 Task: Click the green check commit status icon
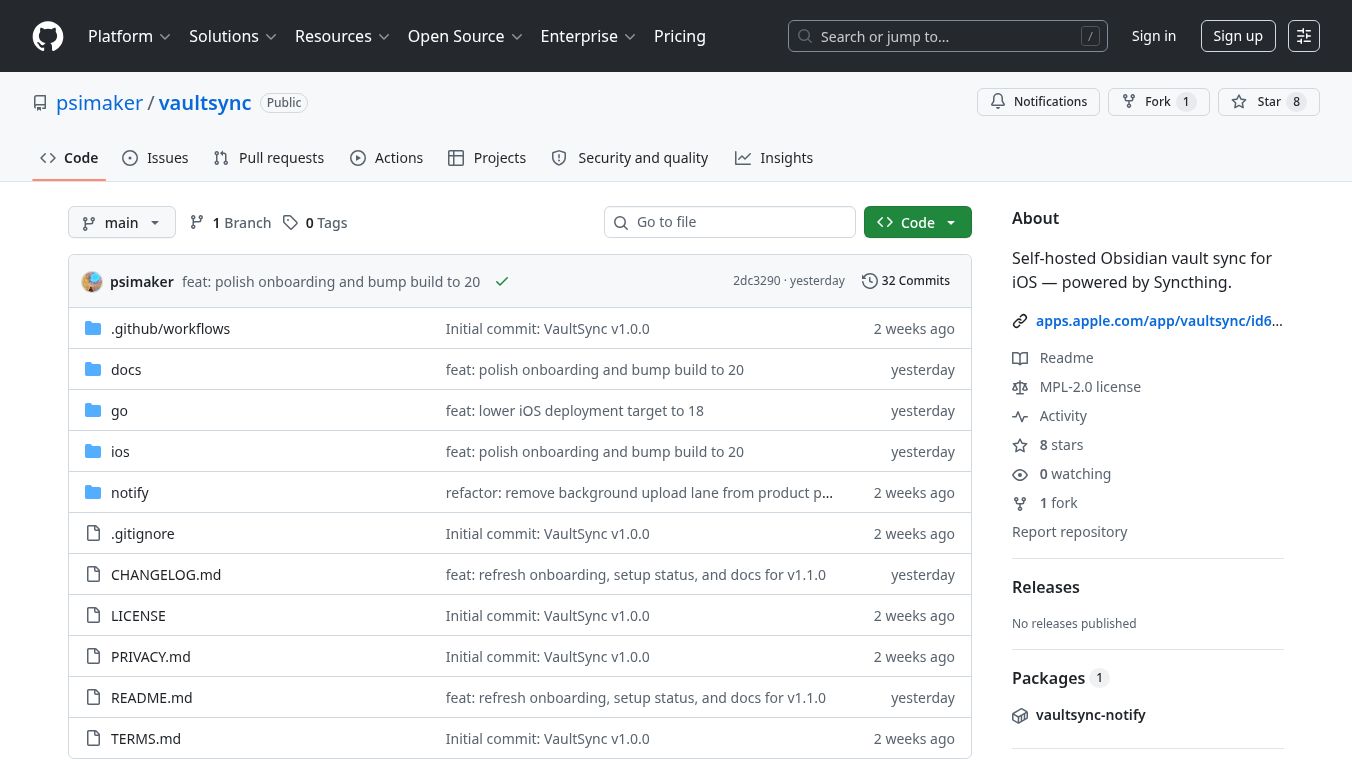(502, 282)
